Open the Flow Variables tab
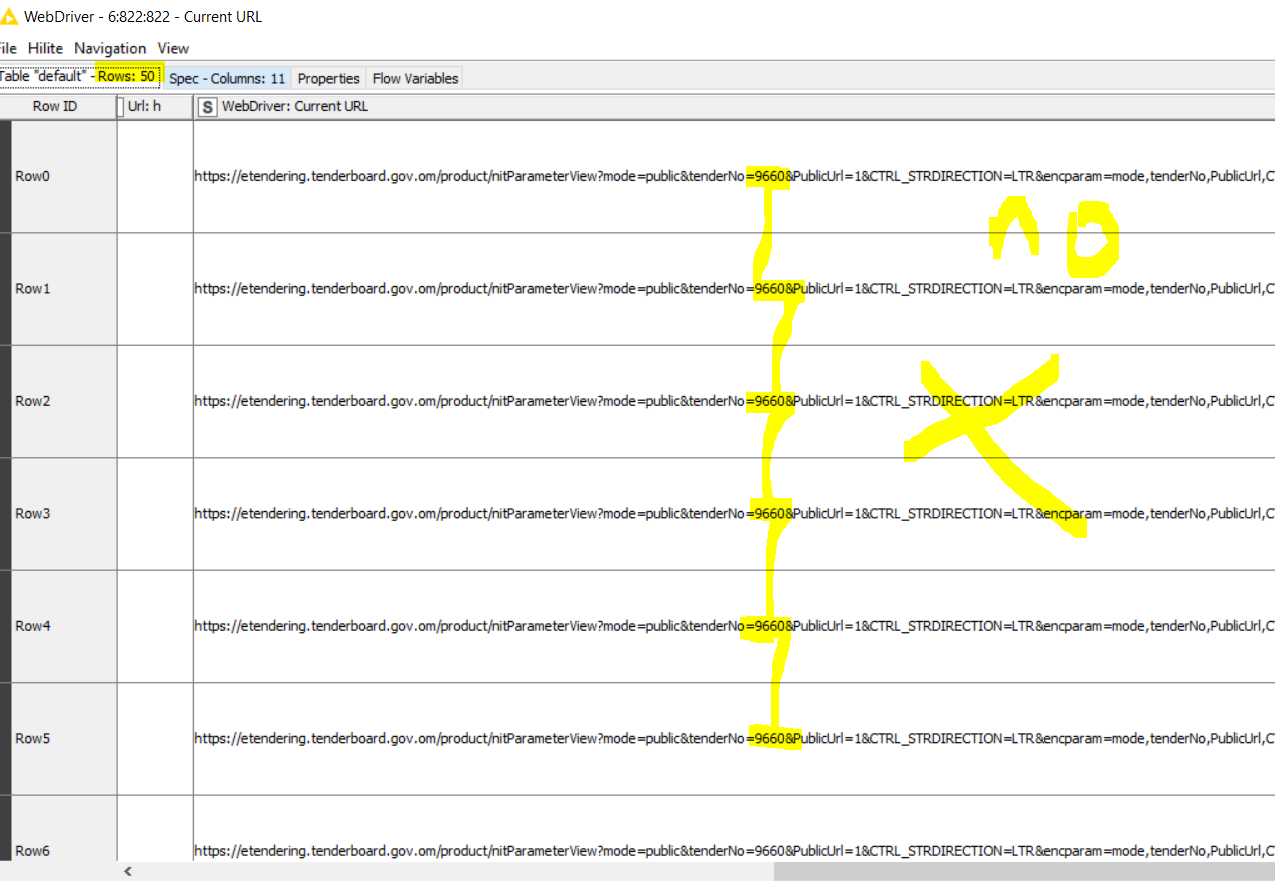This screenshot has width=1275, height=881. click(415, 78)
